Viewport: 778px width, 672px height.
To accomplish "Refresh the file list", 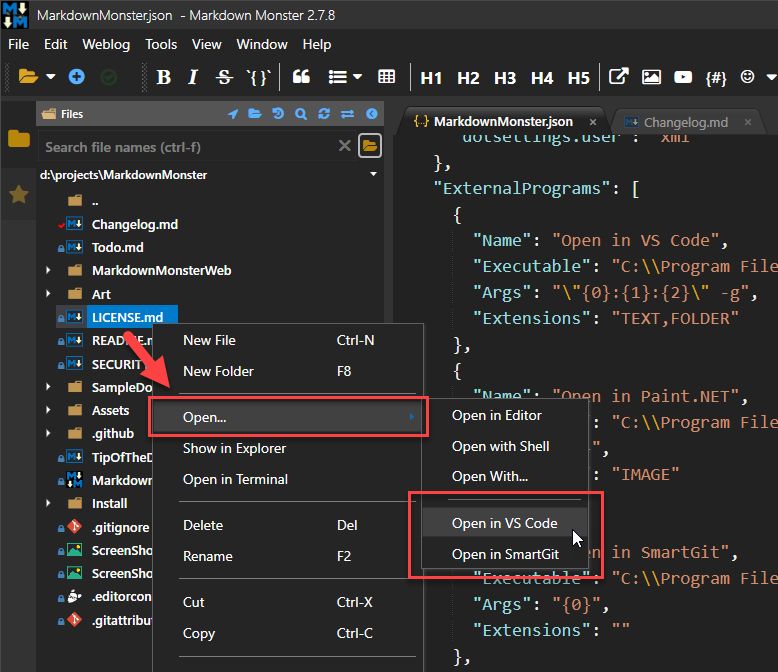I will click(324, 114).
